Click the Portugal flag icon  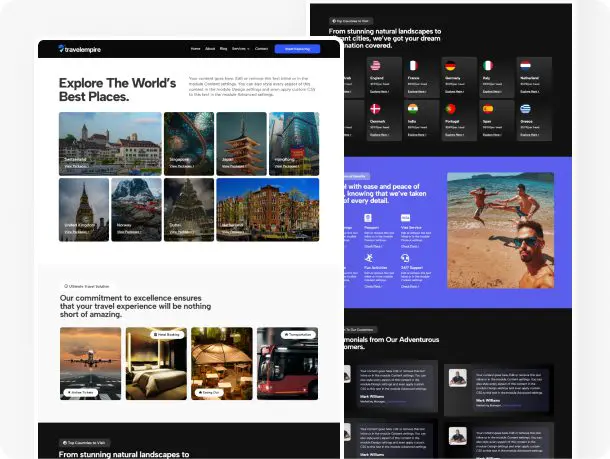coord(450,108)
